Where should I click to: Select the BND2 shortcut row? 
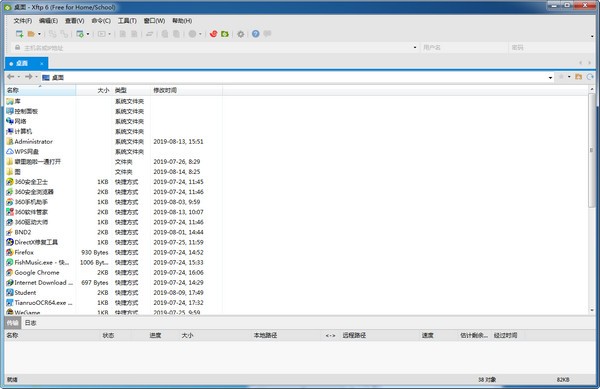click(x=114, y=232)
